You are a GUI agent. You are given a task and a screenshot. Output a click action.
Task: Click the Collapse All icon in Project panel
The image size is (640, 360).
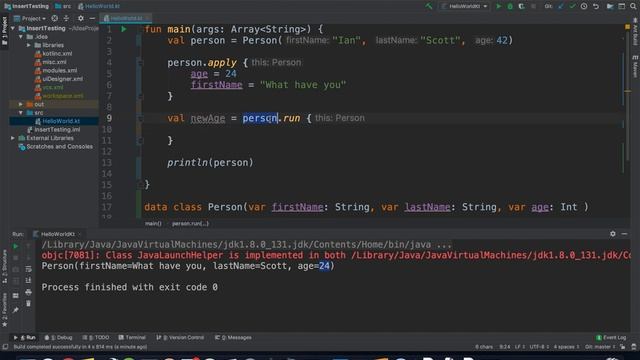click(x=66, y=18)
